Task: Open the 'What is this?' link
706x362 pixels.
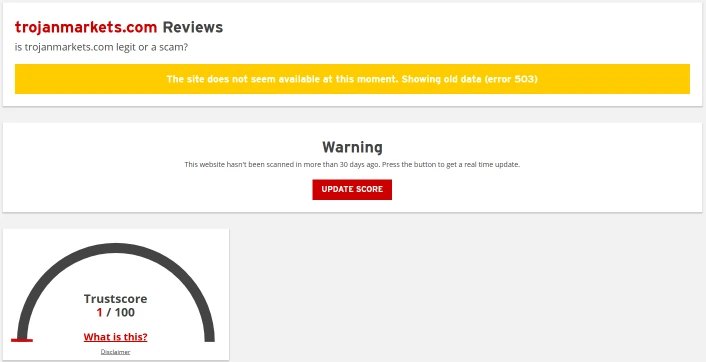Action: (115, 337)
